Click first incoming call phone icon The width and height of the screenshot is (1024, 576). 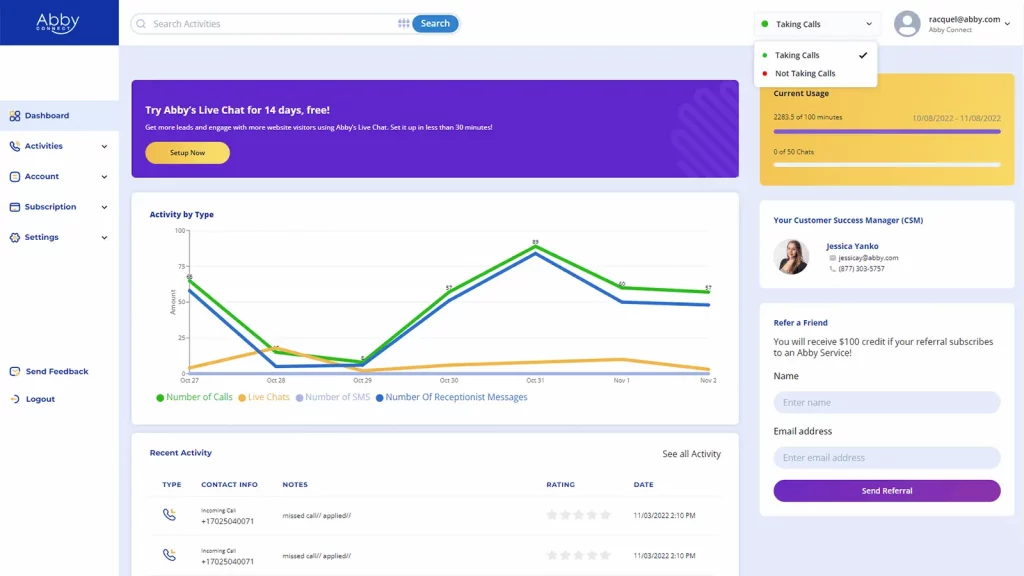click(x=169, y=515)
